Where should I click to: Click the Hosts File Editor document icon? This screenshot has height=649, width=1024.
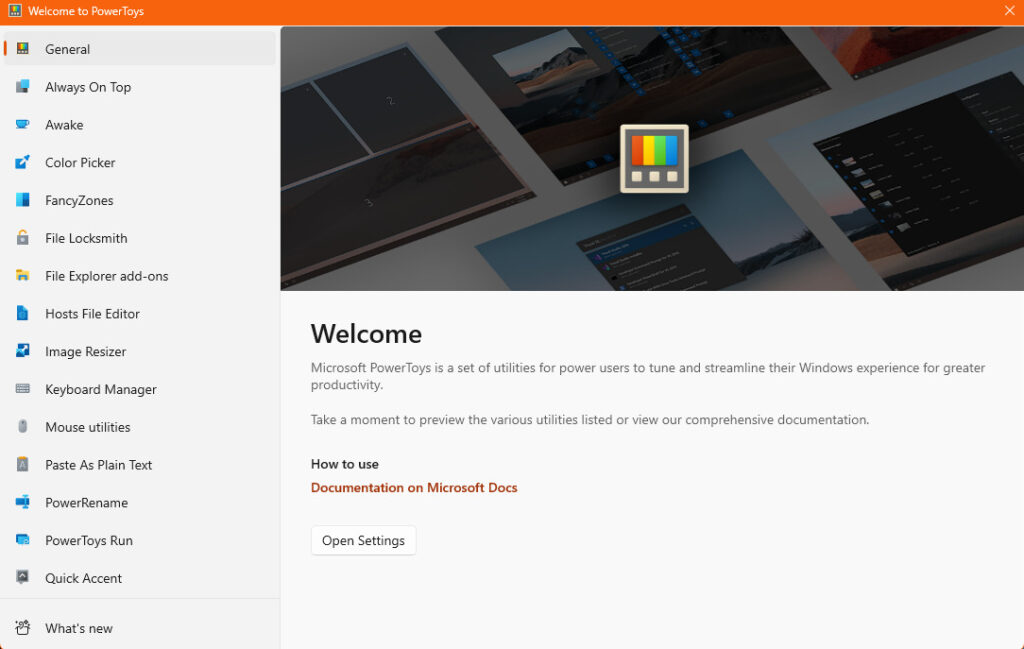coord(23,313)
